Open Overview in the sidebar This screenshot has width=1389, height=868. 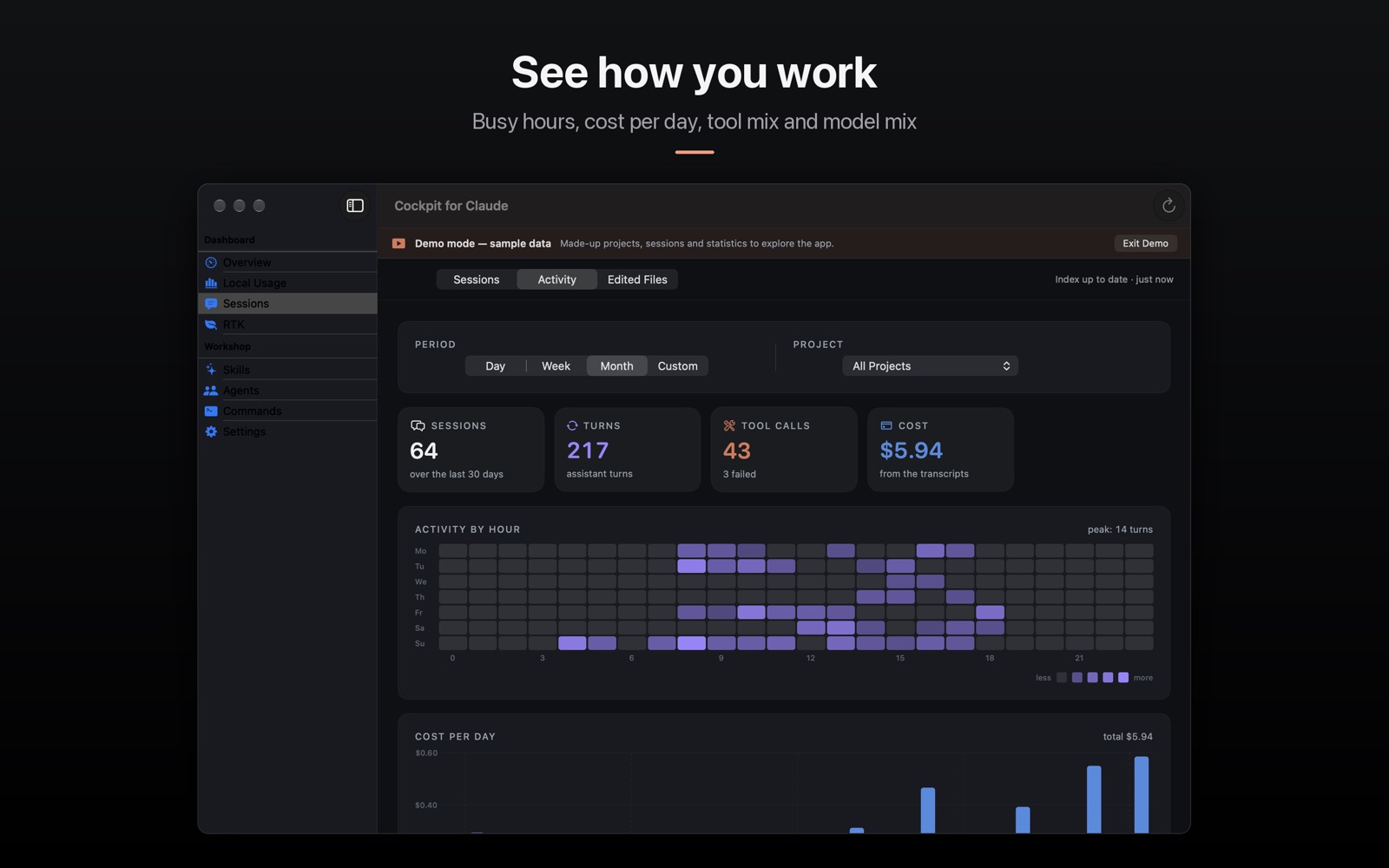tap(287, 262)
